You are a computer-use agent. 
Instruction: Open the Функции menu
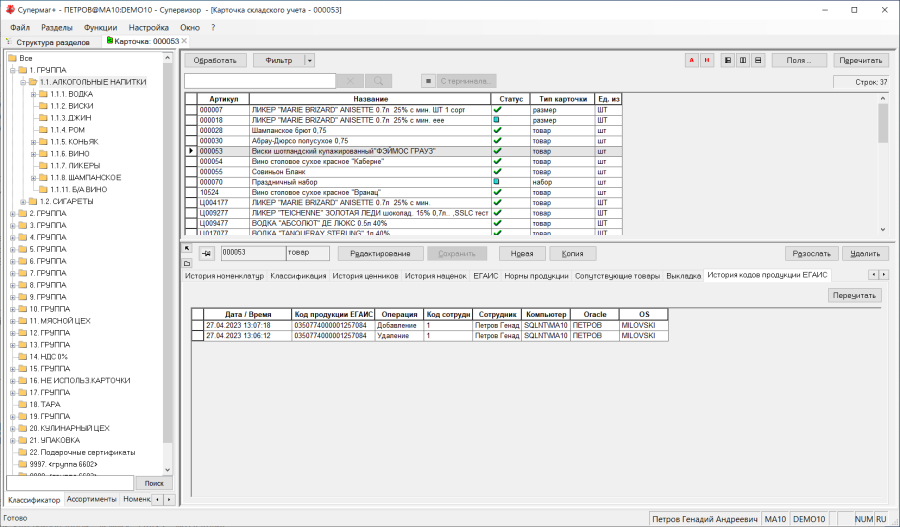click(x=100, y=28)
